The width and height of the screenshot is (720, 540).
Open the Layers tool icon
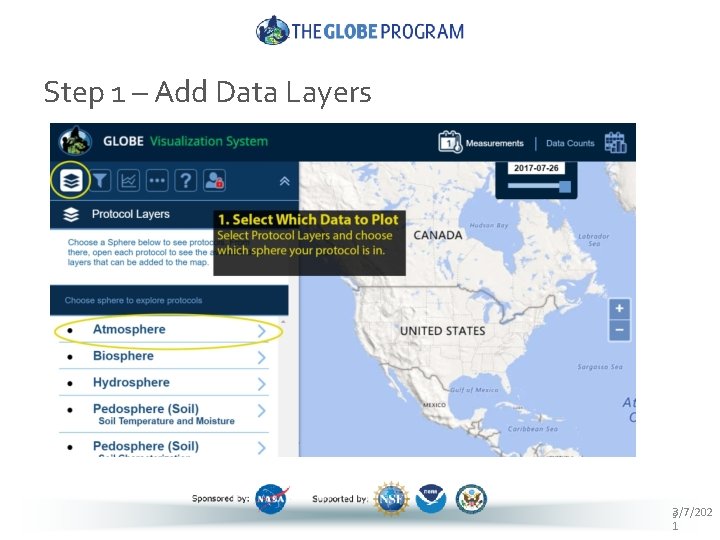point(71,180)
